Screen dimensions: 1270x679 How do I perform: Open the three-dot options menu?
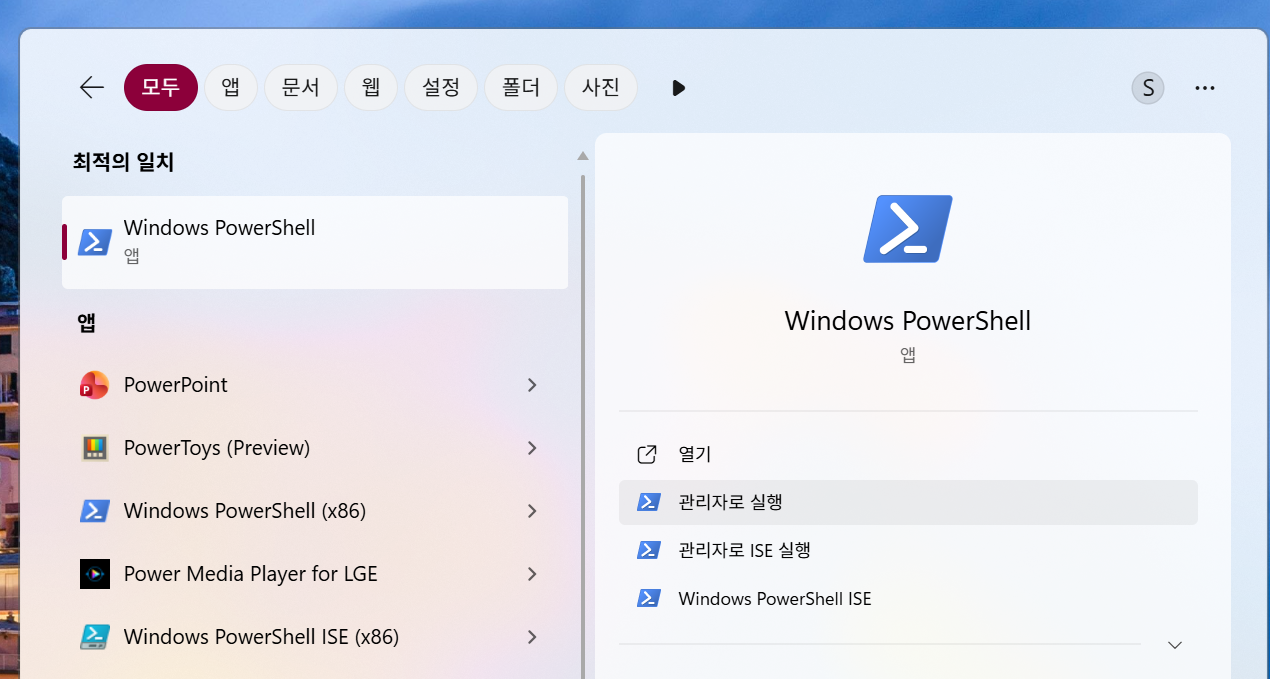pyautogui.click(x=1205, y=88)
